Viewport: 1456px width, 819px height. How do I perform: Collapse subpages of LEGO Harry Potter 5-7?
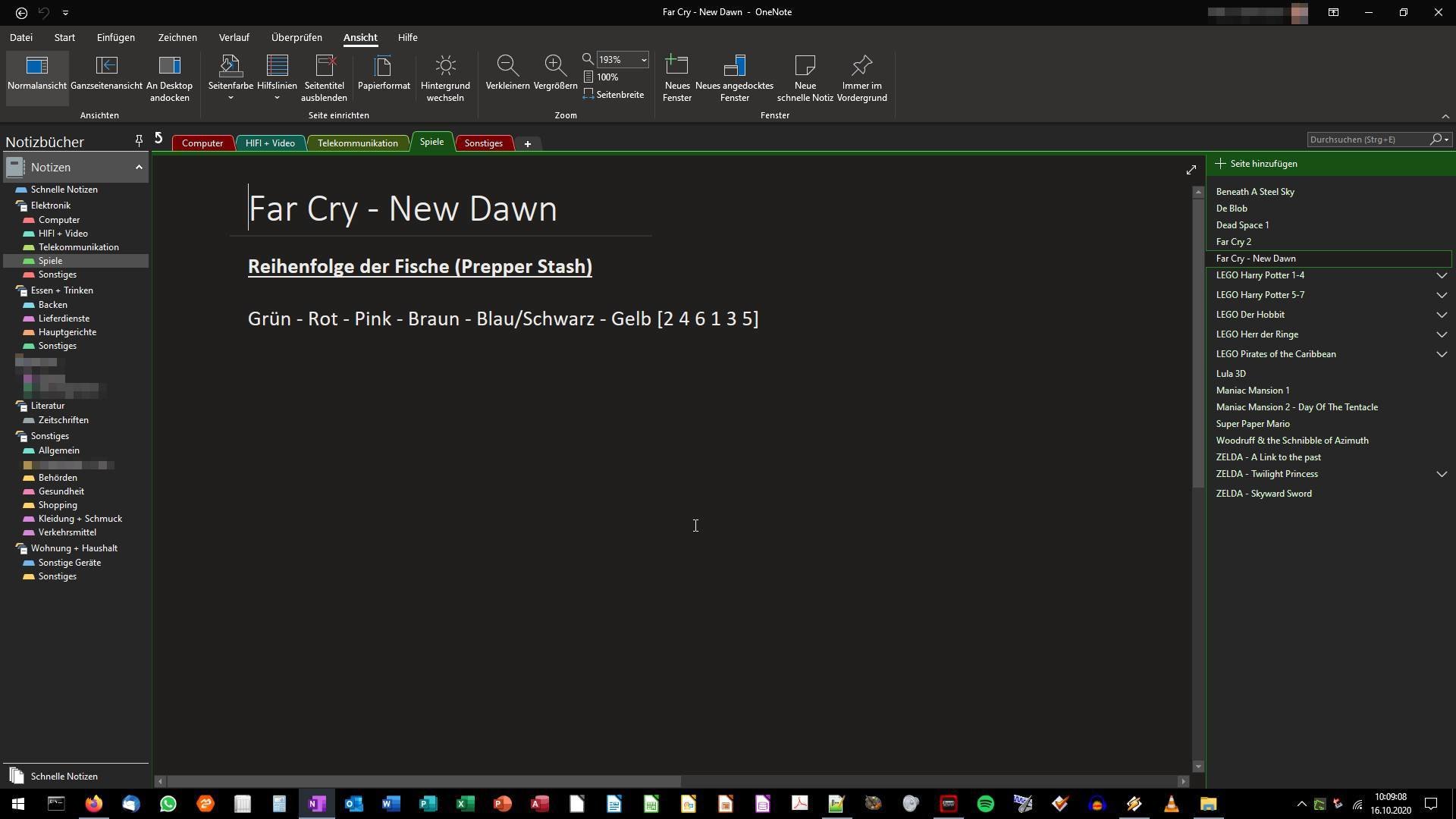click(x=1442, y=295)
